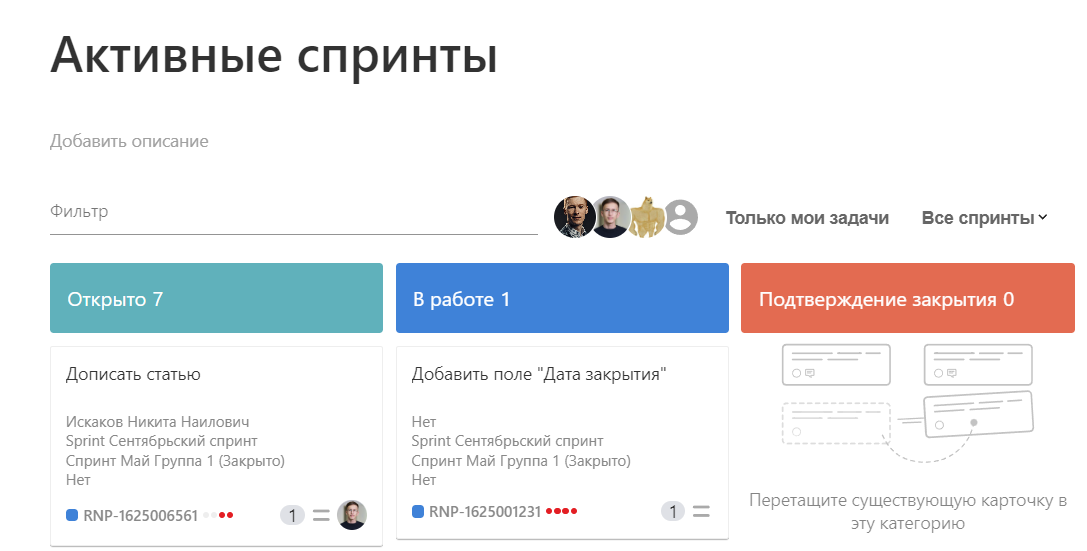
Task: Open the 'Добавить поле "Дата закрытия"' card
Action: pyautogui.click(x=539, y=374)
